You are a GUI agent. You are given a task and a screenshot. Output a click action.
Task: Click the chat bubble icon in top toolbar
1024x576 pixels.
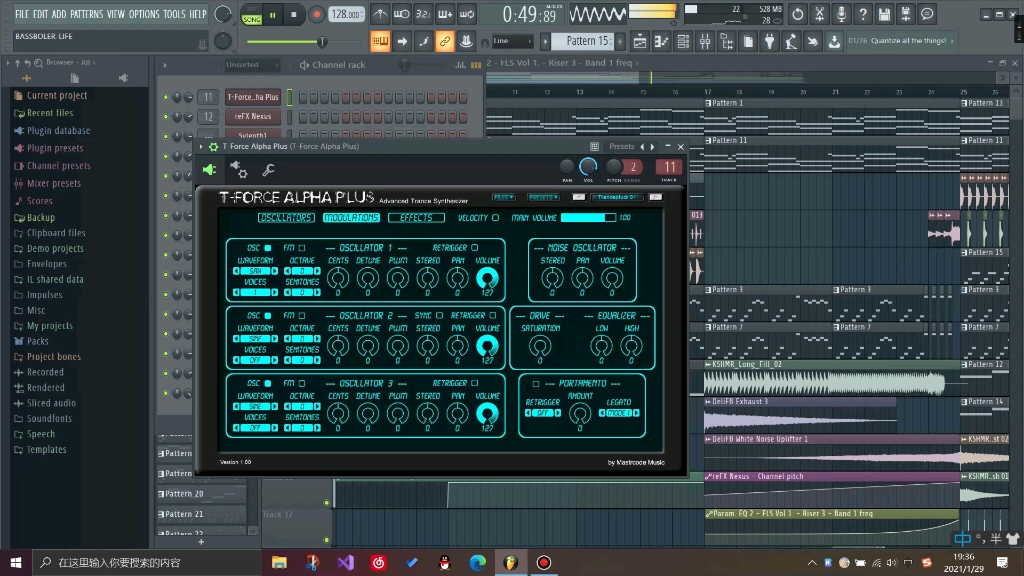coord(927,14)
